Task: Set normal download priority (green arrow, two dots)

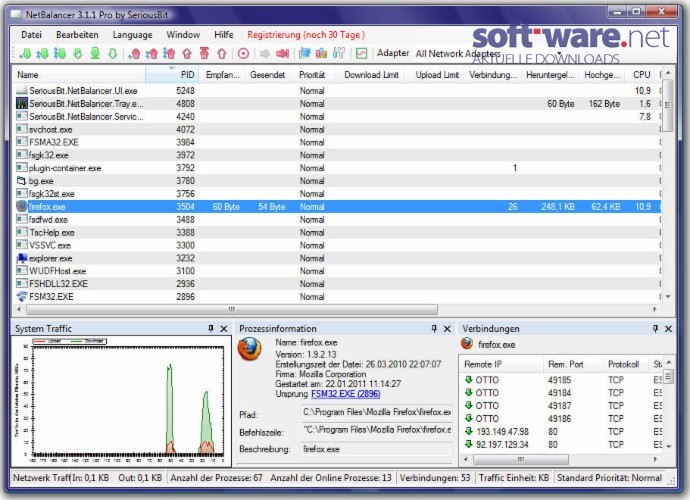Action: 42,54
